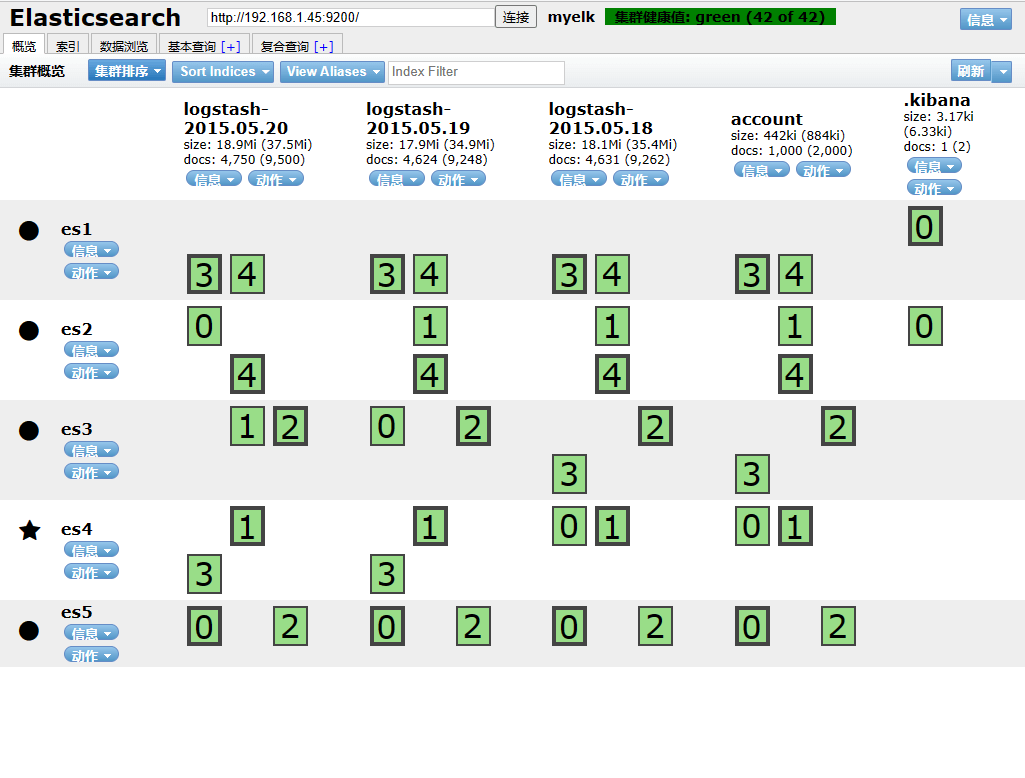
Task: Open the 集群排序 cluster sort dropdown
Action: click(127, 71)
